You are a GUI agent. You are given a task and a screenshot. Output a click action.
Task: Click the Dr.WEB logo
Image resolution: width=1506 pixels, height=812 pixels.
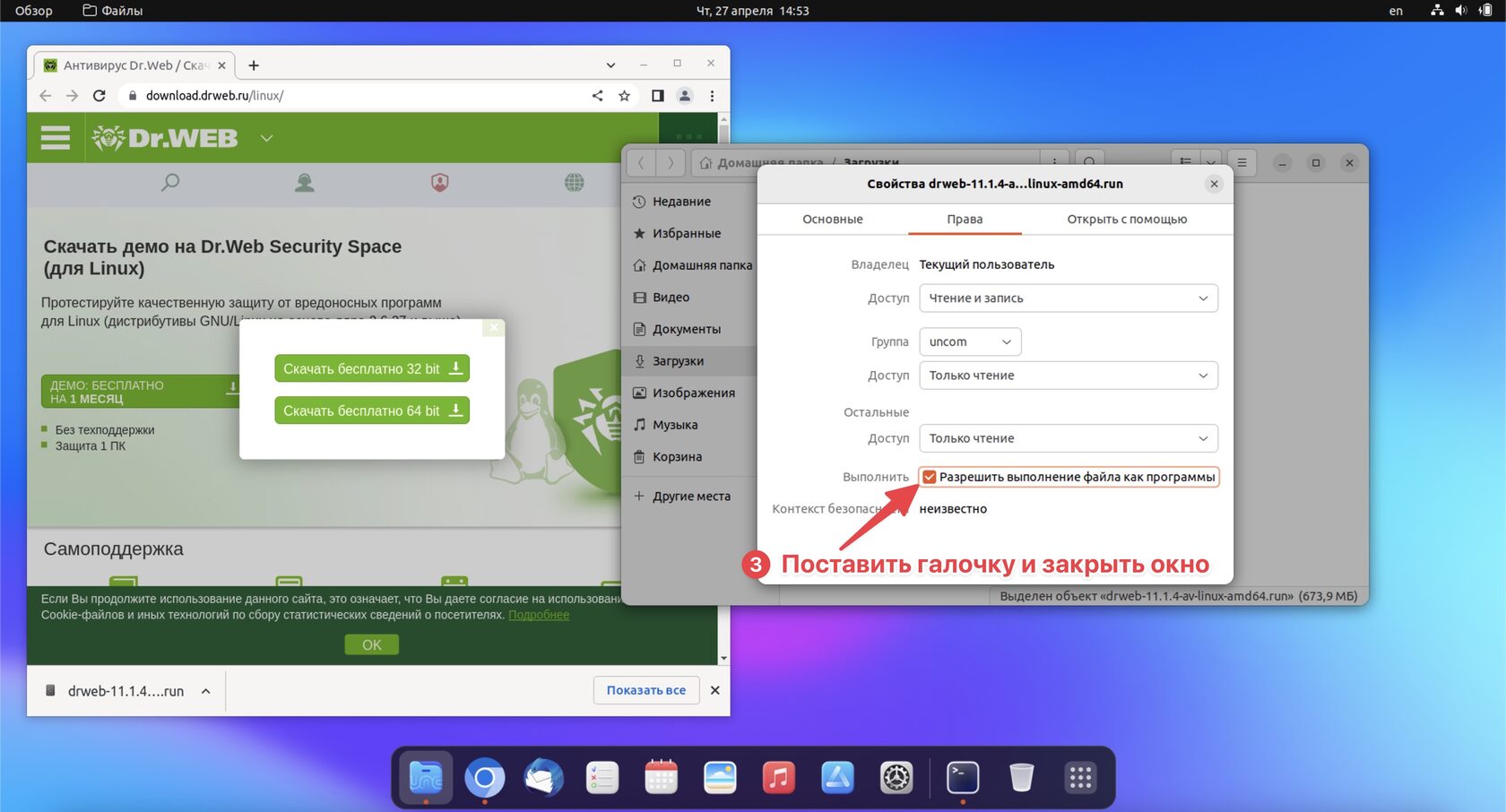point(166,138)
